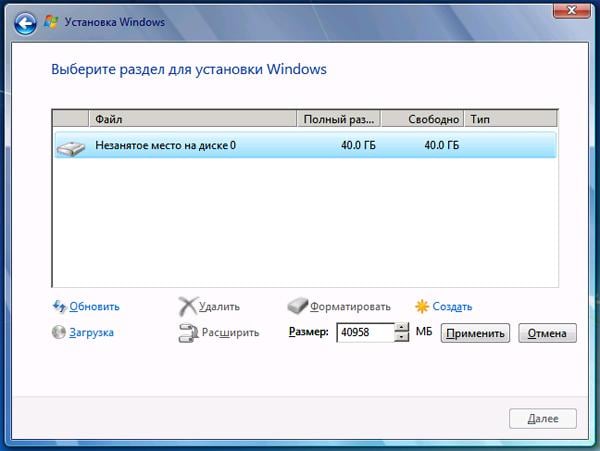Click the Расширить partition icon

coord(188,333)
